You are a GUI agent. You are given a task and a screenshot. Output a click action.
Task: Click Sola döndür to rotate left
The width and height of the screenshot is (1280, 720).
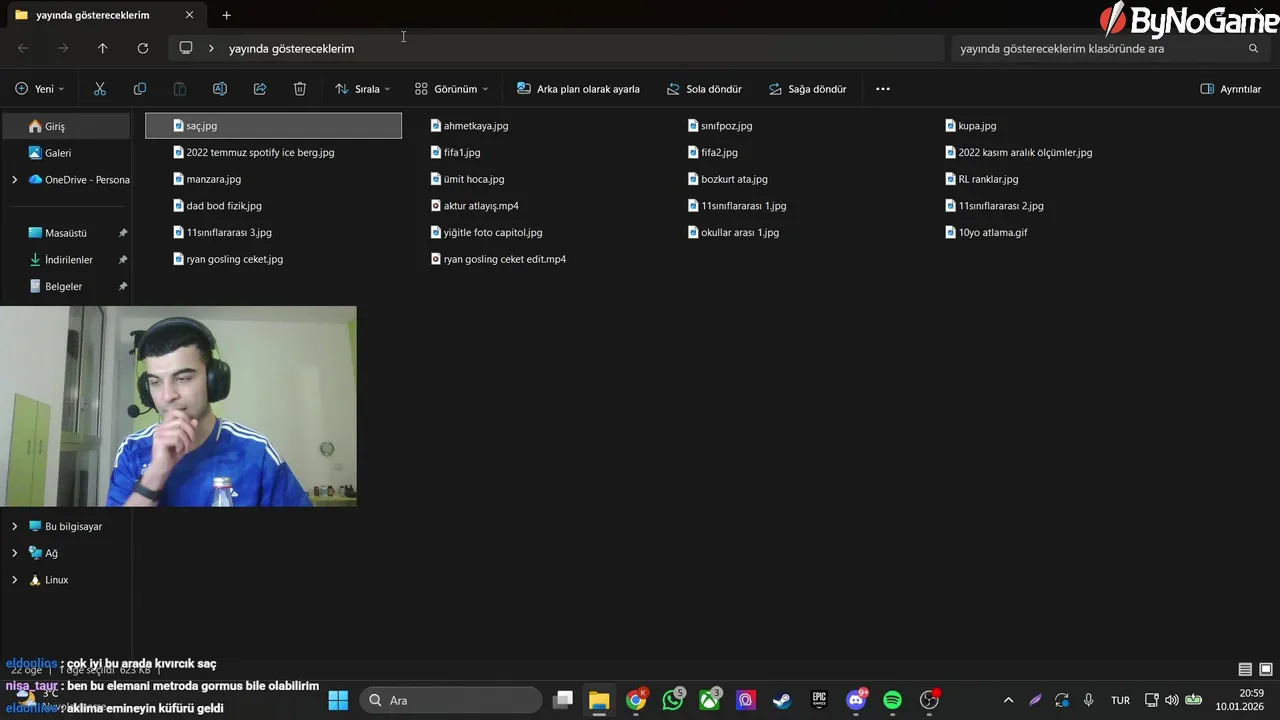pyautogui.click(x=704, y=89)
